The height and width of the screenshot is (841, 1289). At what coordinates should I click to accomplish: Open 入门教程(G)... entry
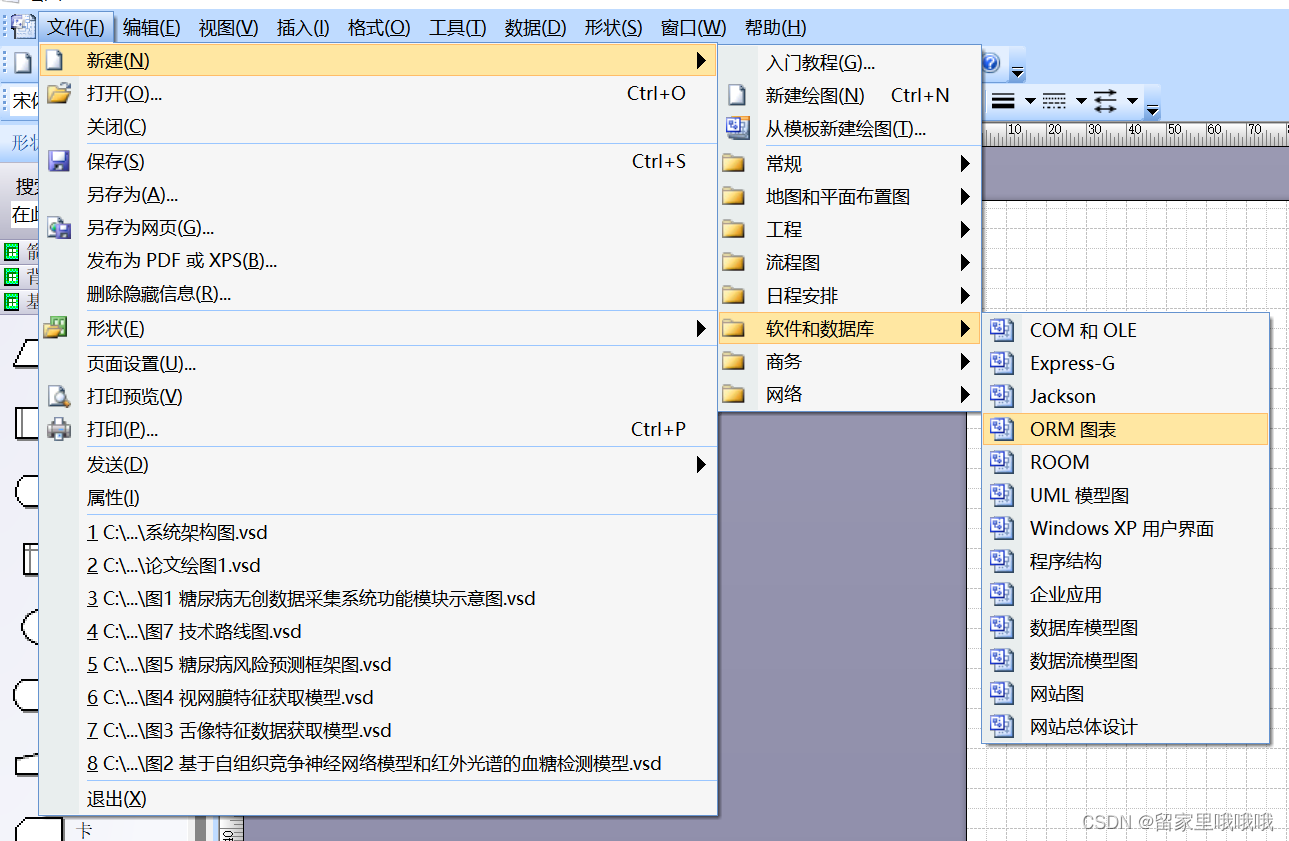pyautogui.click(x=850, y=63)
